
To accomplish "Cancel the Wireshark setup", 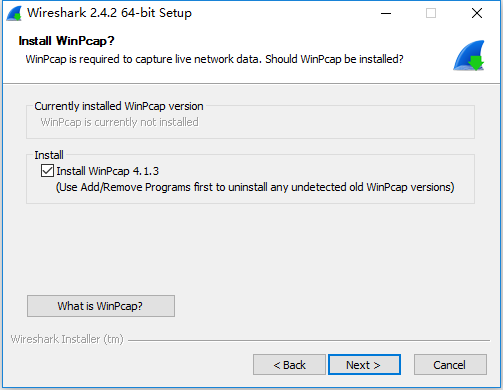I will point(450,365).
